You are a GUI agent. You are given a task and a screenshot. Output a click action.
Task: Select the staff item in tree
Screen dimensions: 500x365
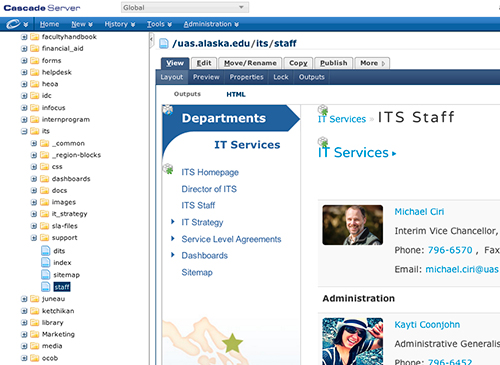(62, 287)
